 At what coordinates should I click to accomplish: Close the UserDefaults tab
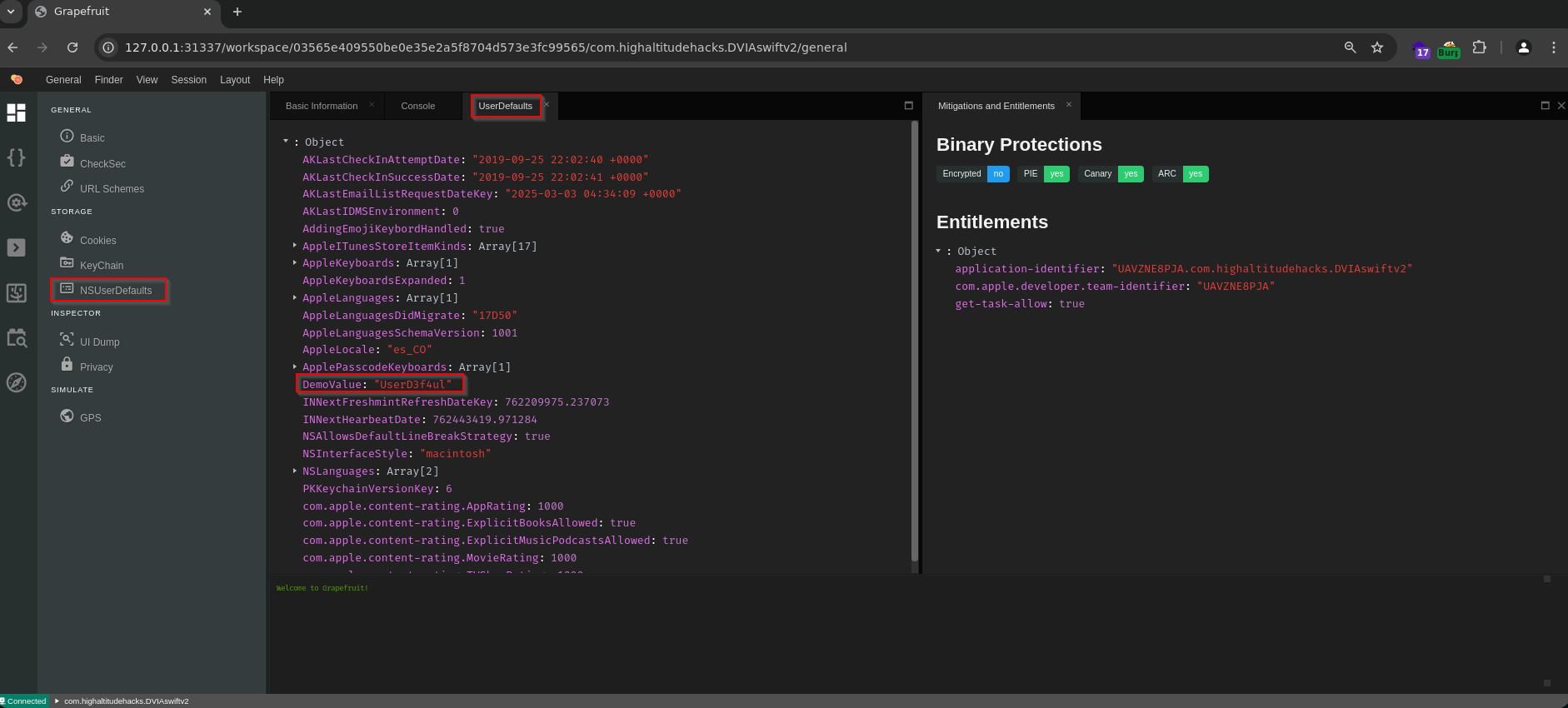(x=547, y=105)
